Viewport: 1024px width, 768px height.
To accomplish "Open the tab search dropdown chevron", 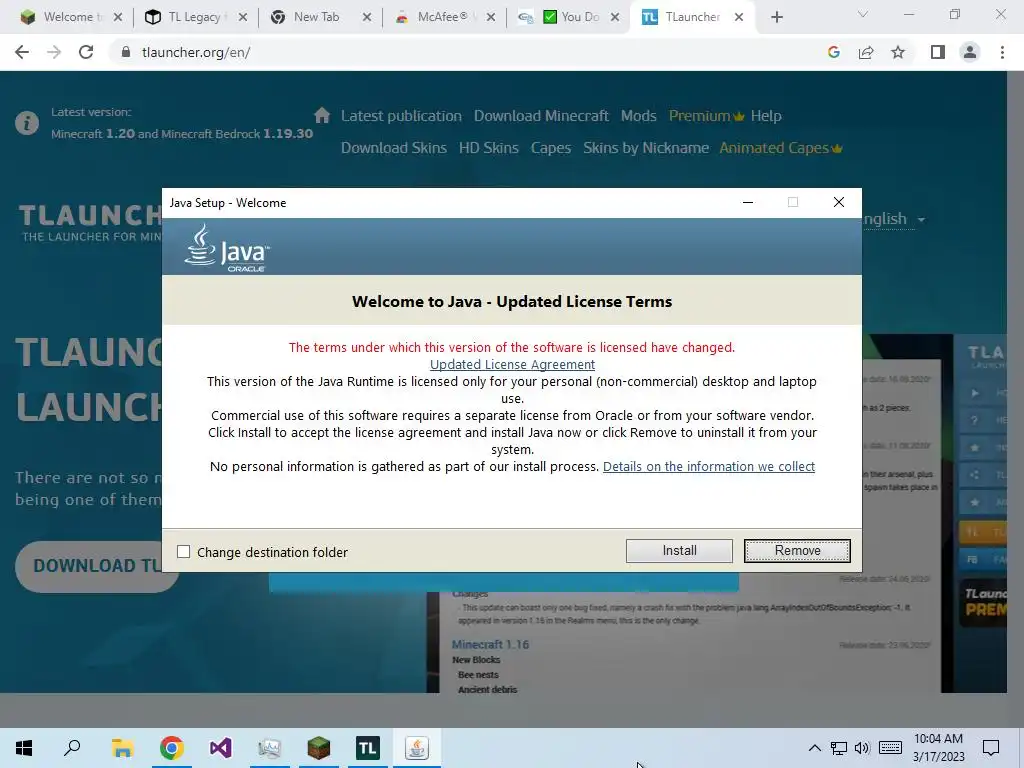I will [863, 14].
